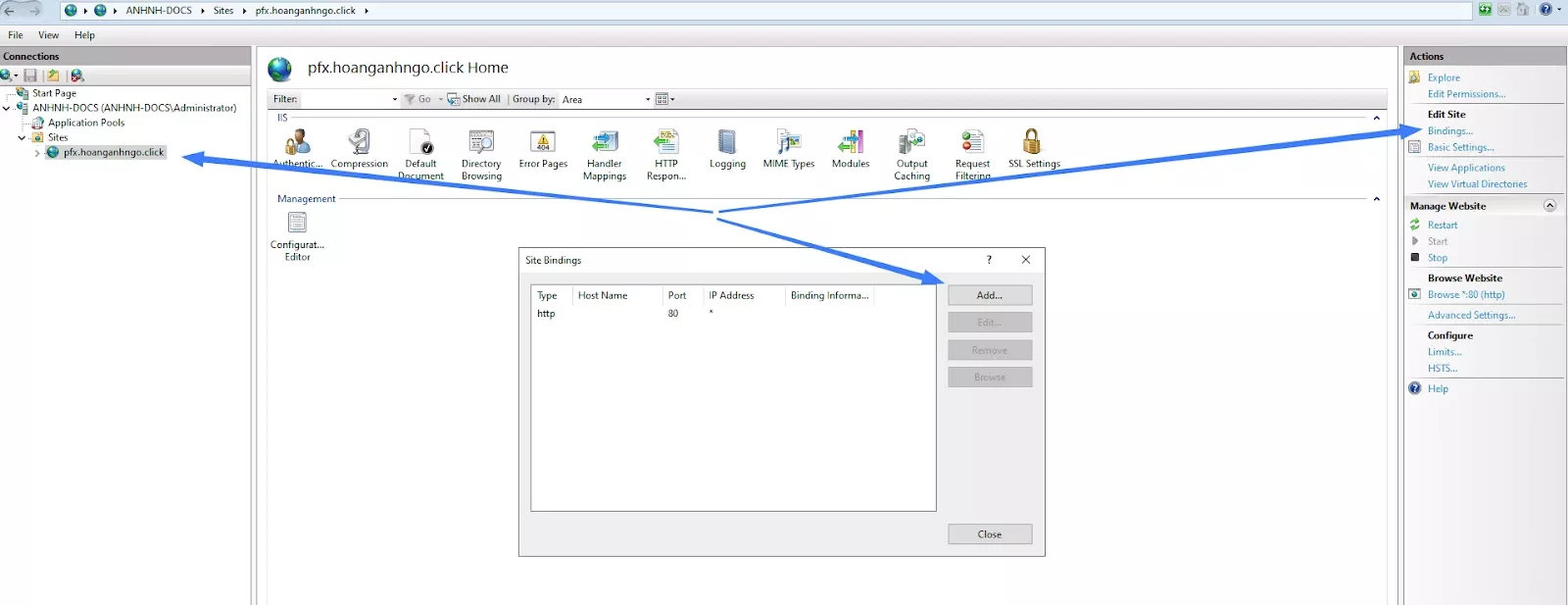The image size is (1568, 605).
Task: Click Close in Site Bindings dialog
Action: pos(989,534)
